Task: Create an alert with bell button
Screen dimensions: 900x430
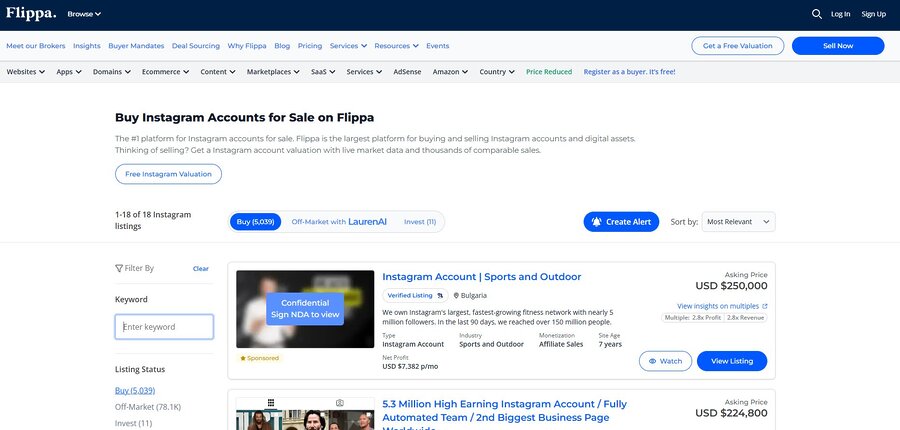Action: coord(621,222)
